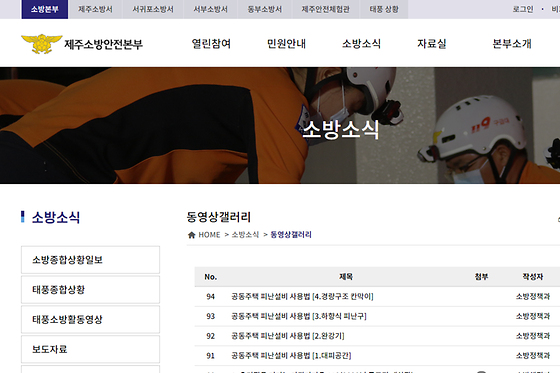The image size is (560, 373).
Task: Open the 서부소방서 tab
Action: pyautogui.click(x=210, y=9)
